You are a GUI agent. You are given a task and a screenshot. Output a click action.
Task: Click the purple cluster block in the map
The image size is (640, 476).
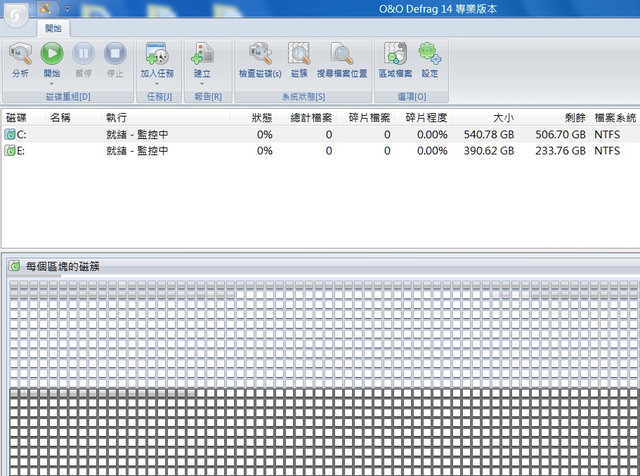(506, 295)
